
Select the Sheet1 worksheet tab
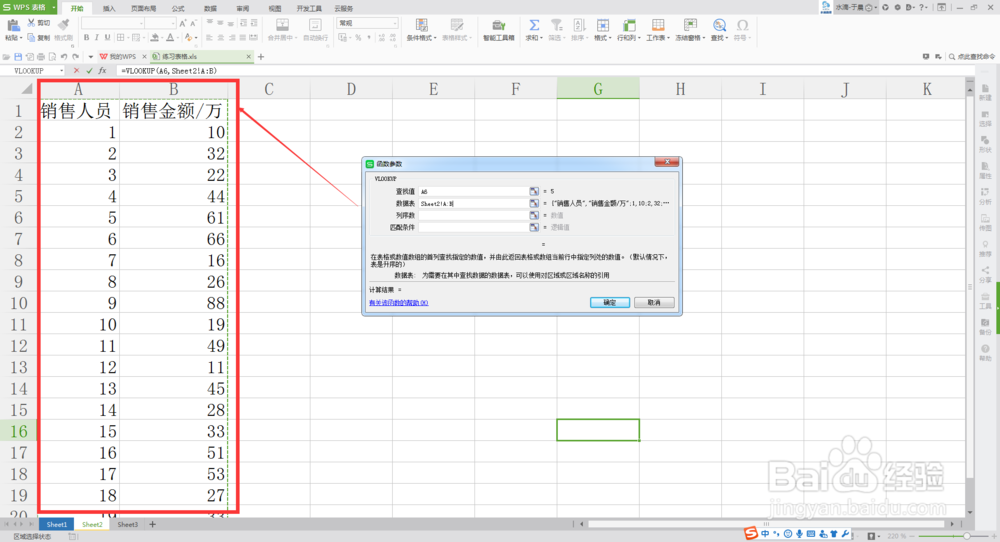click(56, 524)
